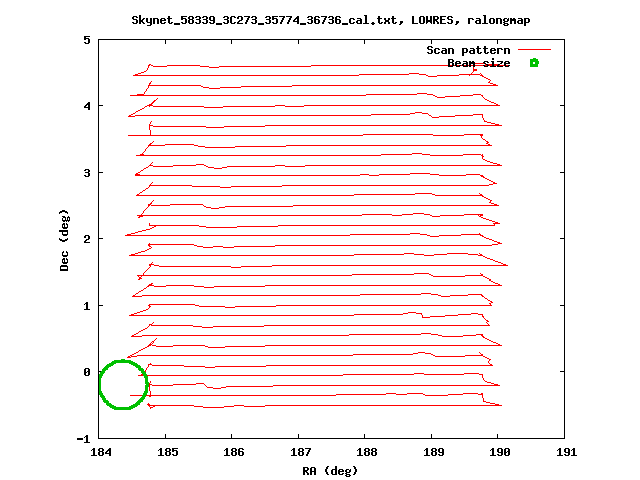Click the 'Dec (deg)' axis label
The image size is (640, 480).
tap(64, 240)
